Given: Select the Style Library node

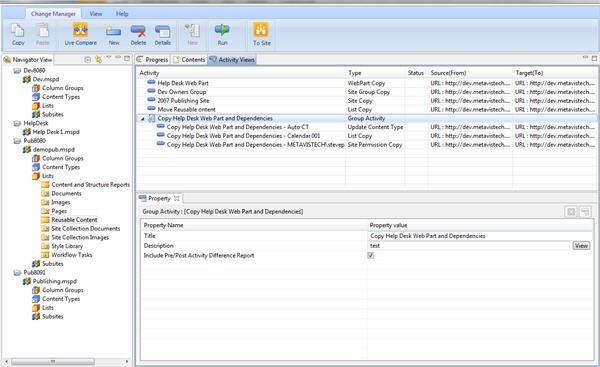Looking at the screenshot, I should click(x=67, y=246).
